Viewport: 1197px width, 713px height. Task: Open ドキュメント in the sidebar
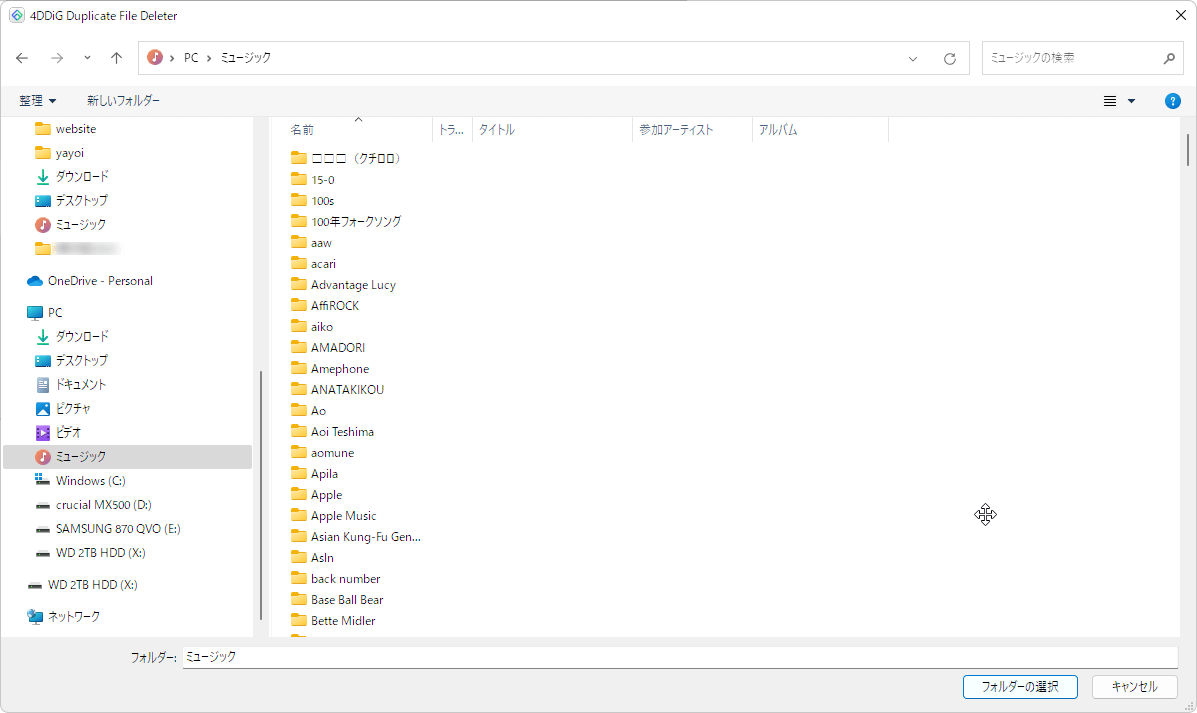(71, 384)
